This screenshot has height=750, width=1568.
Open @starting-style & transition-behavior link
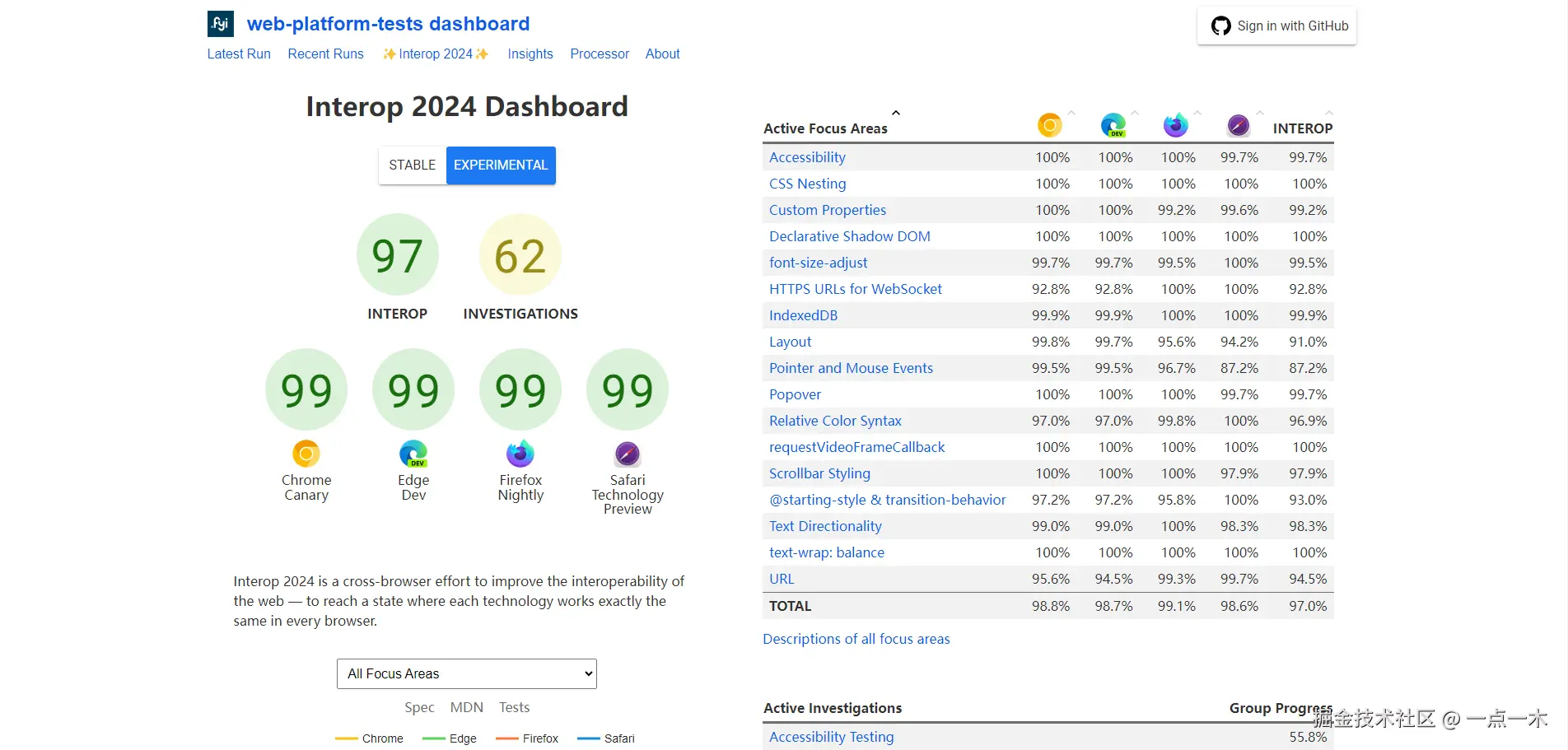coord(888,500)
